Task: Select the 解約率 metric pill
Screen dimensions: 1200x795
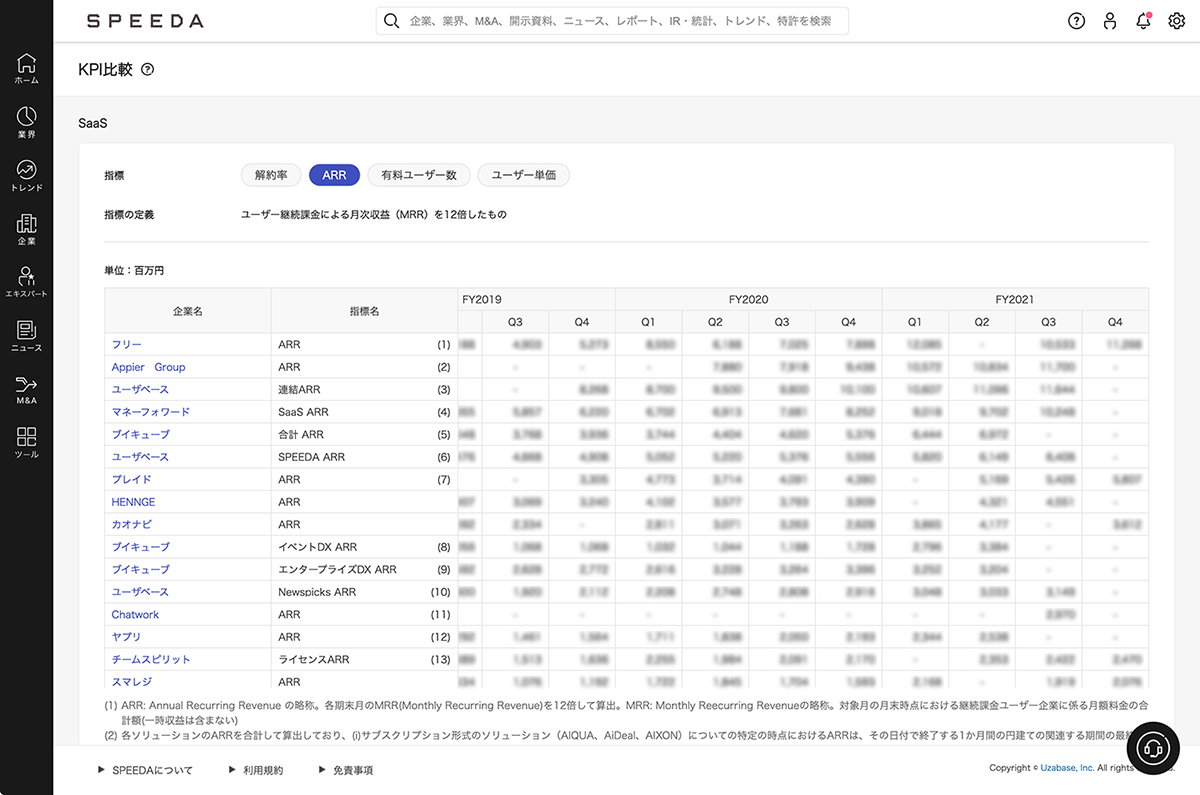Action: pos(271,175)
